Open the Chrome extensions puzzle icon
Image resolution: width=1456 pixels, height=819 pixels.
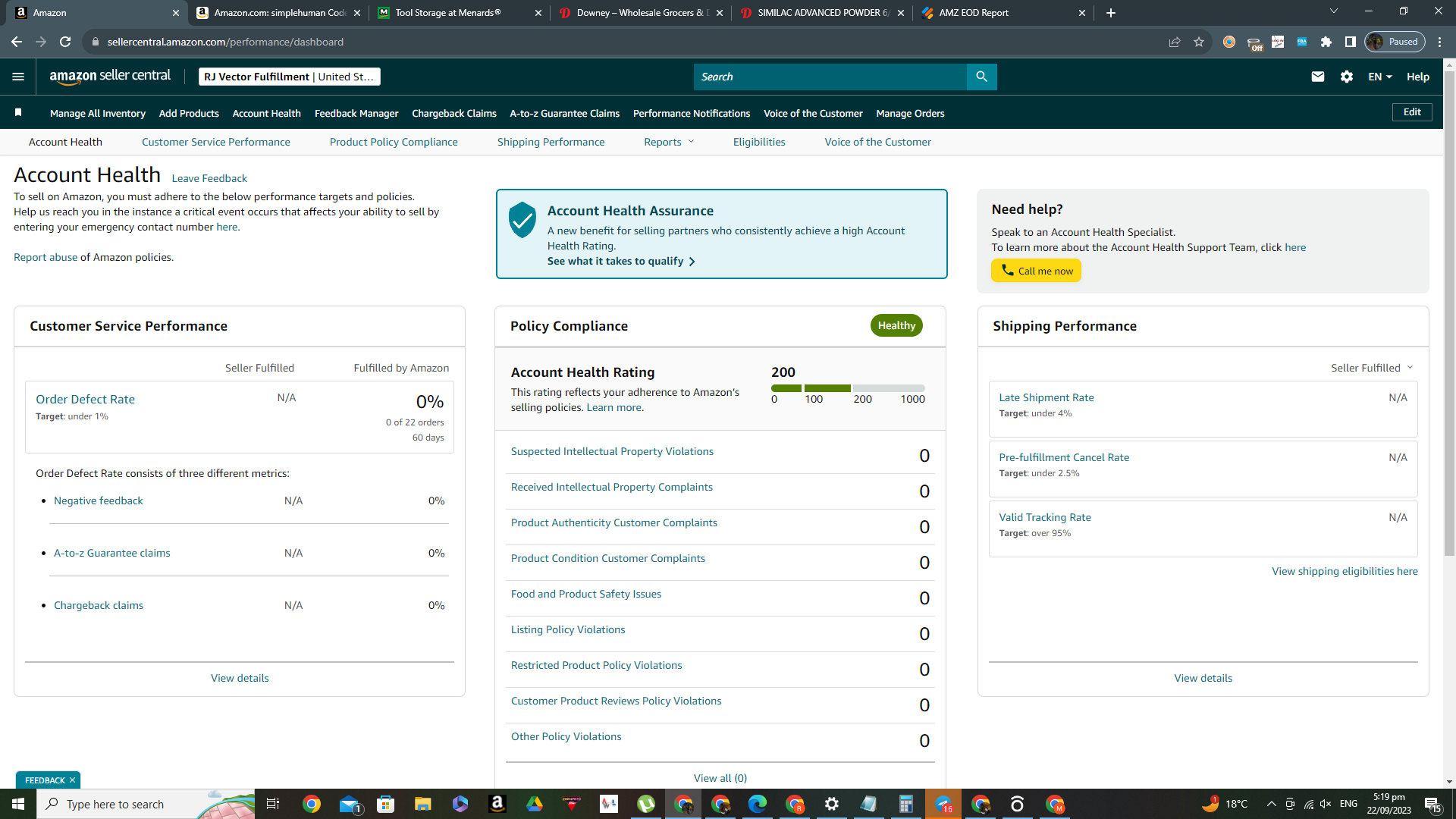pyautogui.click(x=1326, y=42)
